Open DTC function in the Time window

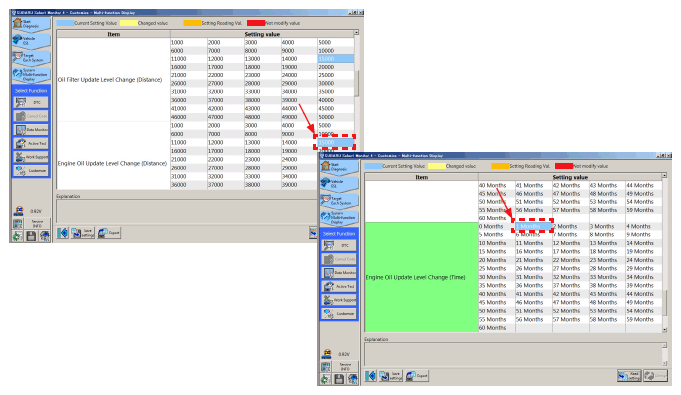coord(340,246)
